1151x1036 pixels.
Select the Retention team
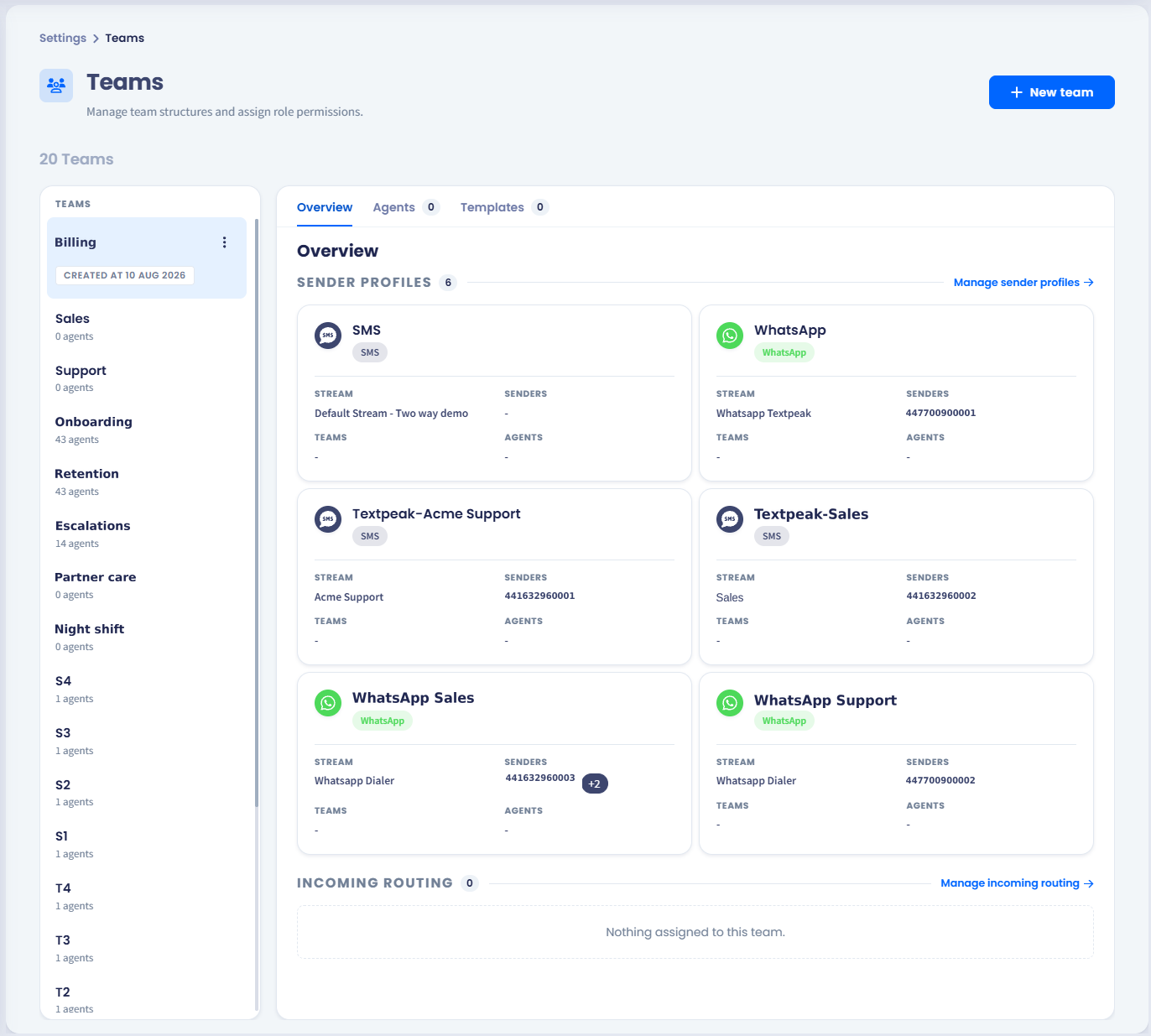coord(147,482)
